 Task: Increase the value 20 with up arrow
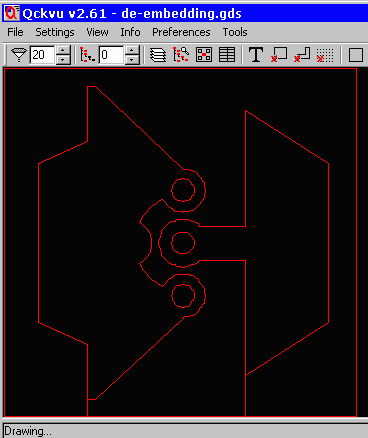63,50
